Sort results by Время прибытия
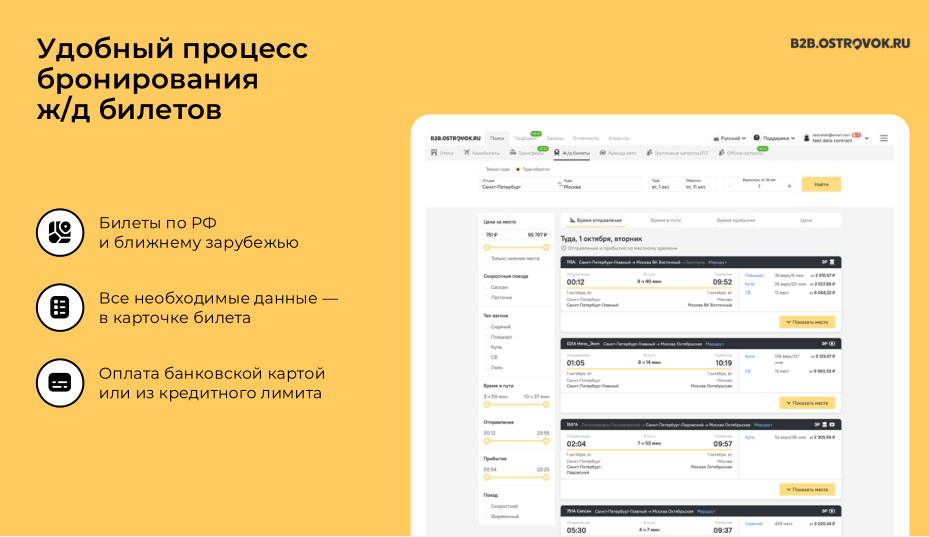The height and width of the screenshot is (537, 929). click(x=736, y=220)
